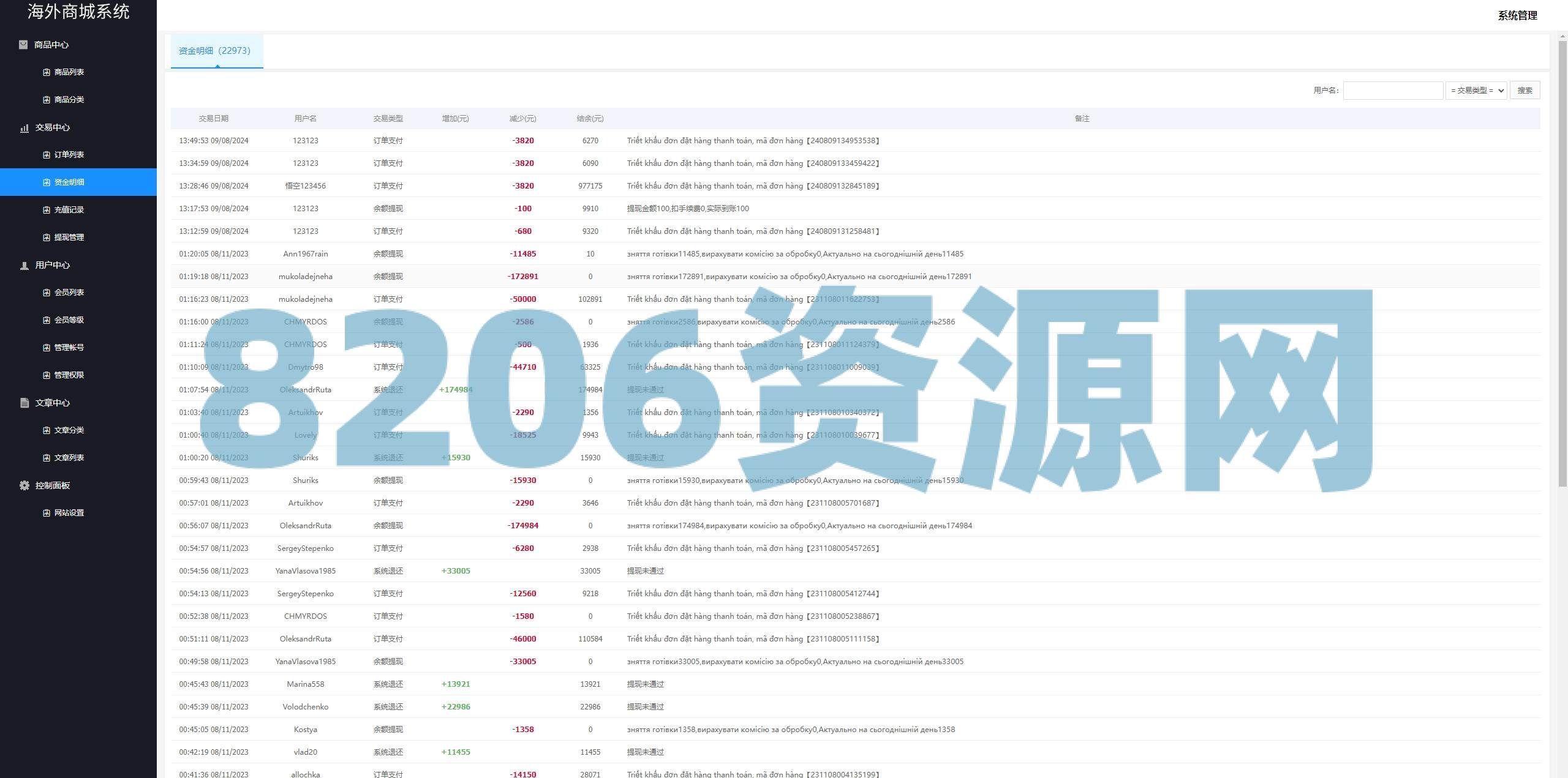Open 系统管理 in the top right
The image size is (1568, 778).
tap(1517, 15)
